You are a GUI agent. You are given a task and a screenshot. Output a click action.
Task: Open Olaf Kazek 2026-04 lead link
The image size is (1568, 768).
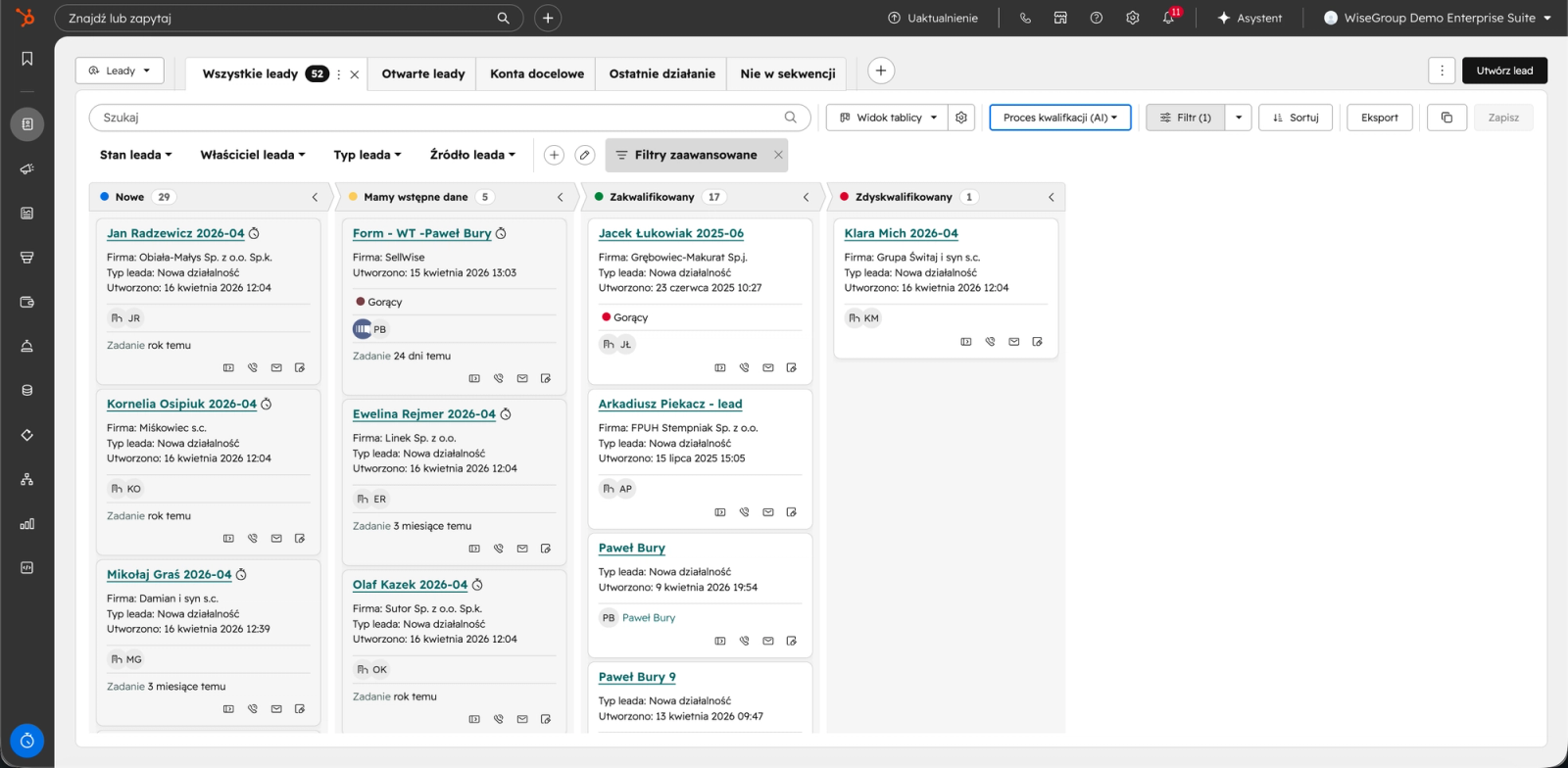click(410, 585)
